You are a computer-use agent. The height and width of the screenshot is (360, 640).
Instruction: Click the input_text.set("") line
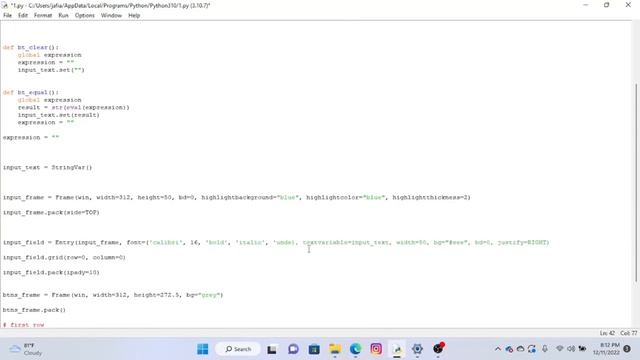point(51,70)
